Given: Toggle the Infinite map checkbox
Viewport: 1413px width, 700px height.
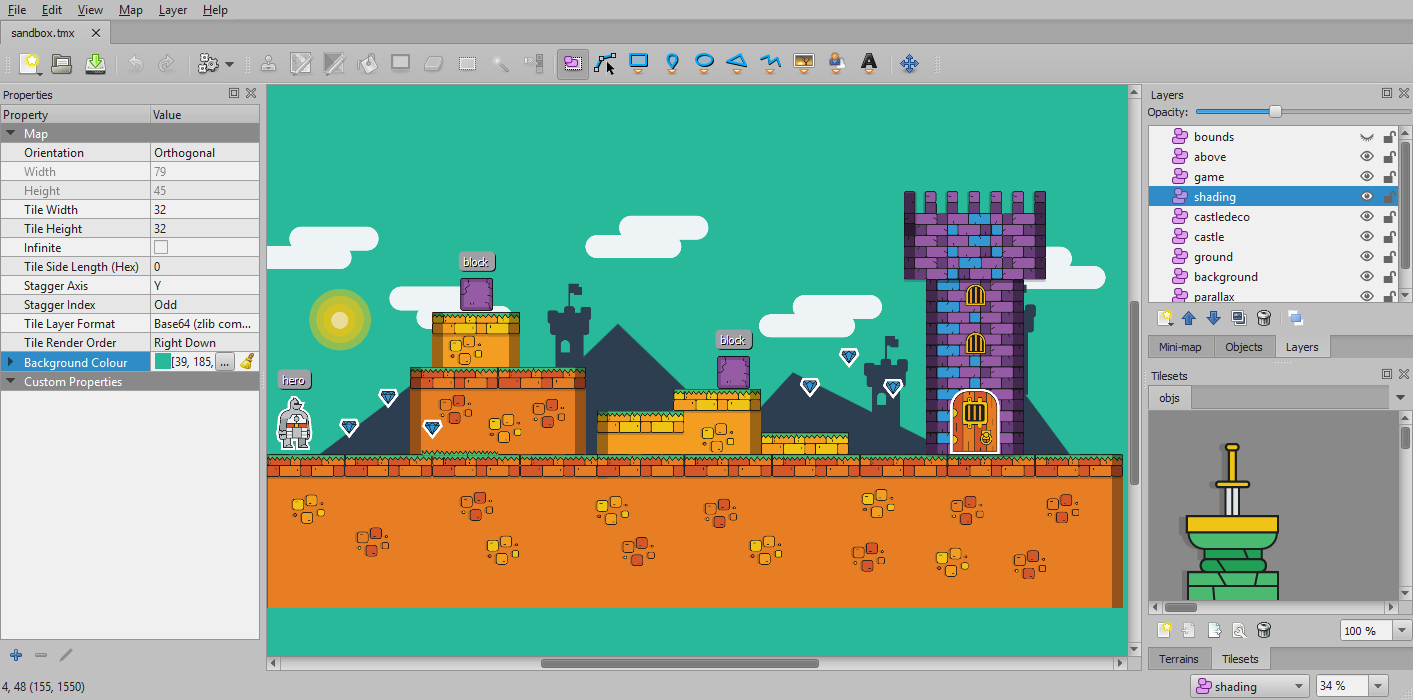Looking at the screenshot, I should 161,248.
